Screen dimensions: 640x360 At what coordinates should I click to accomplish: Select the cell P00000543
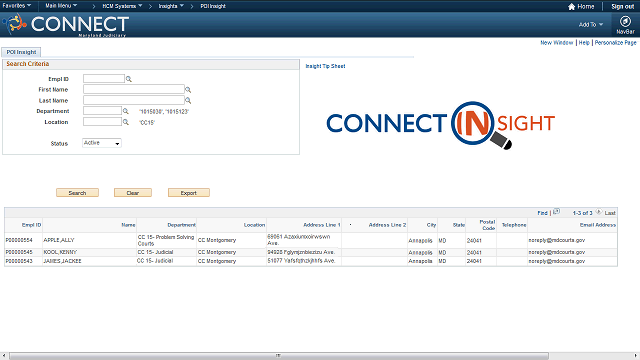tap(19, 261)
